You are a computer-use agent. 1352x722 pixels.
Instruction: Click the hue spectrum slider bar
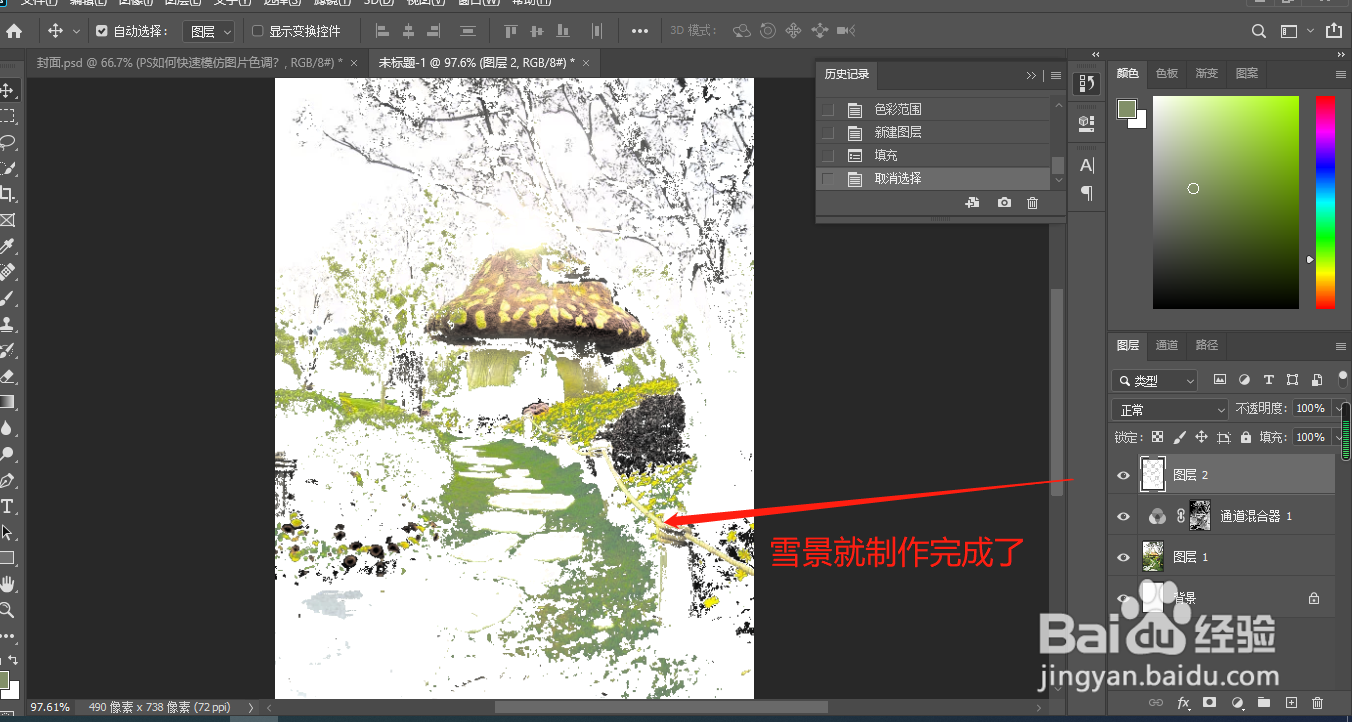pyautogui.click(x=1325, y=203)
